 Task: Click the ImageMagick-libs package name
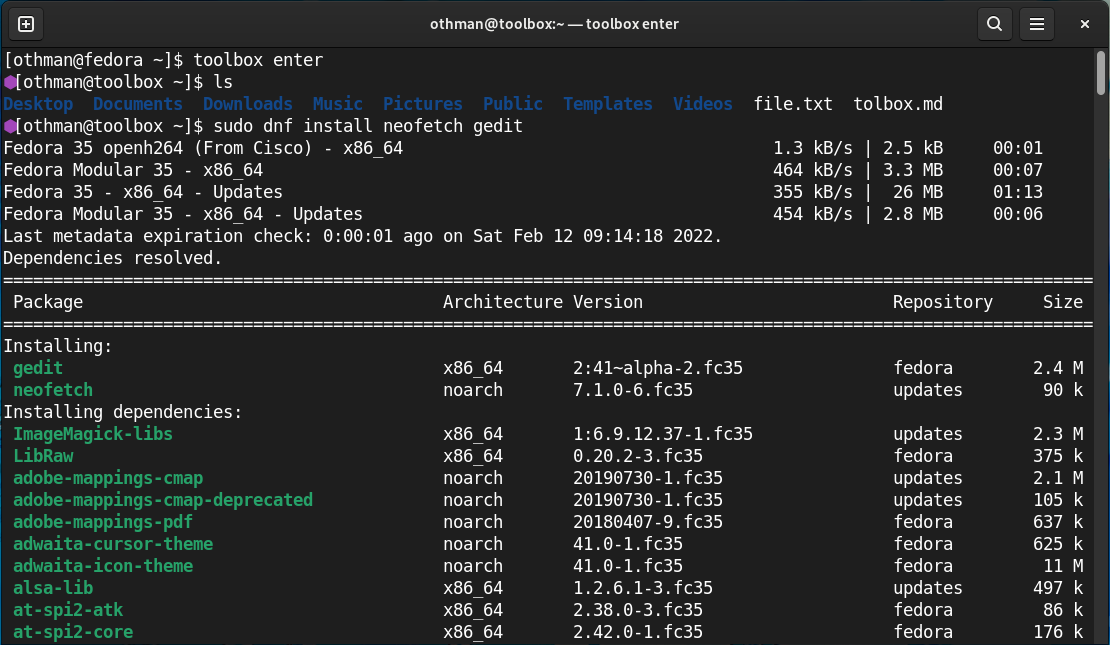coord(93,434)
